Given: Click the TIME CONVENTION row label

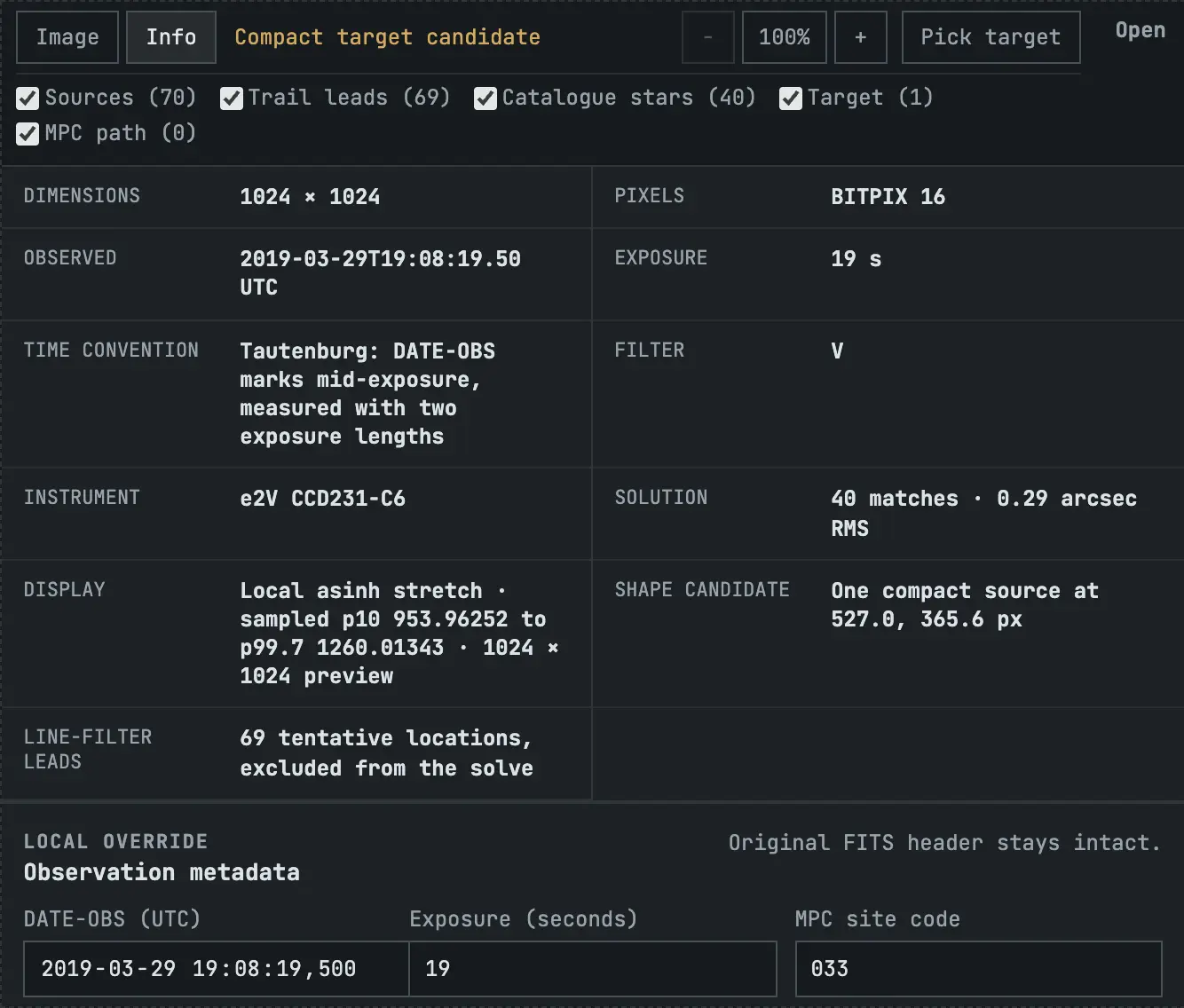Looking at the screenshot, I should click(x=111, y=350).
